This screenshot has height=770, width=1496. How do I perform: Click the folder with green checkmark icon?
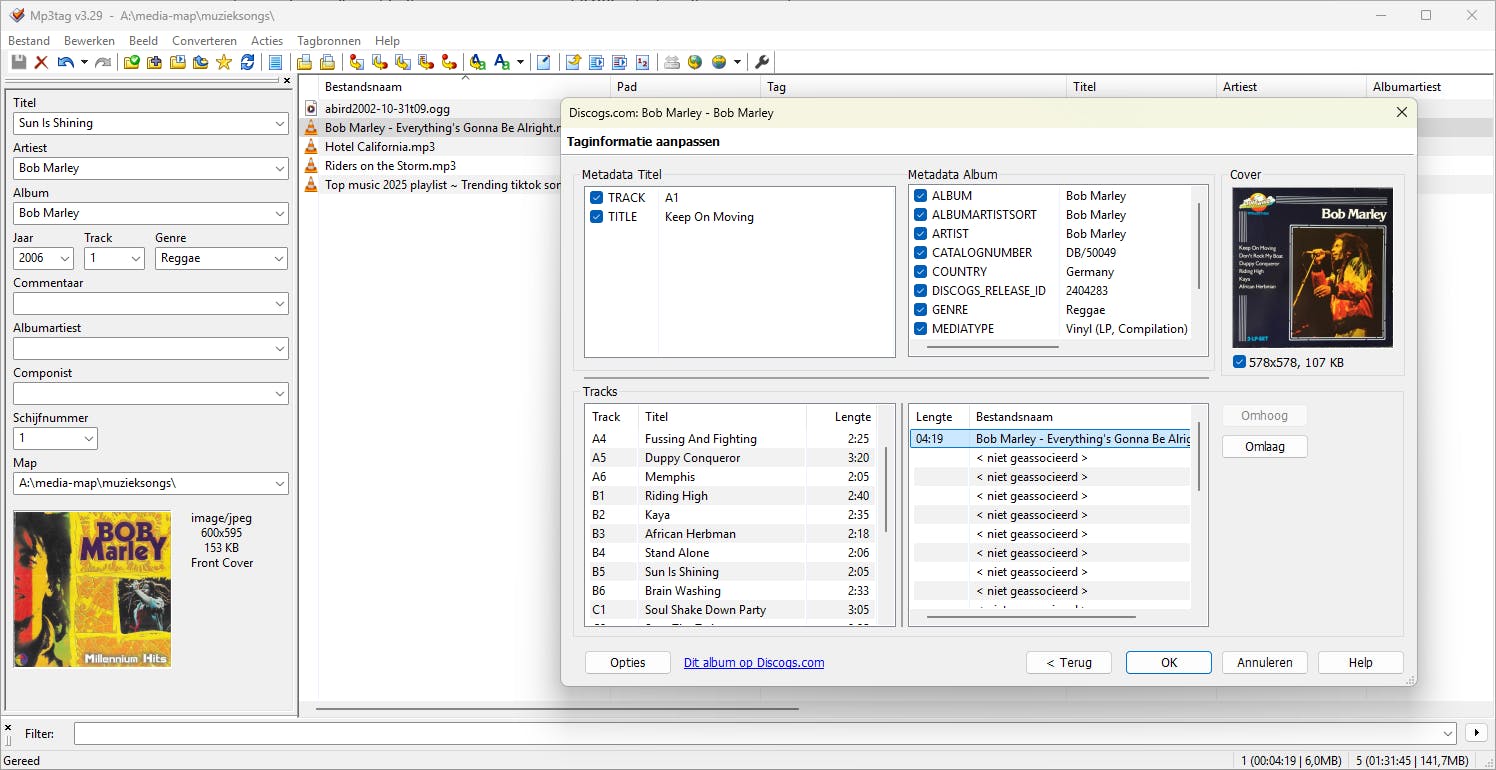(x=131, y=63)
